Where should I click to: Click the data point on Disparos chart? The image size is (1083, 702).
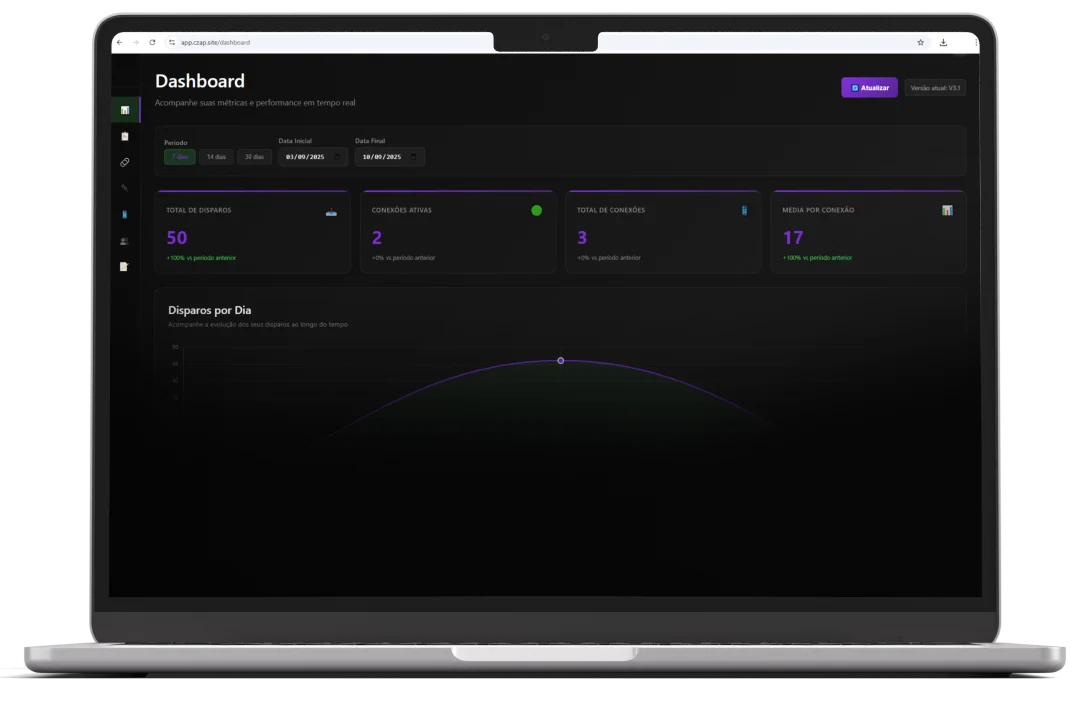(x=560, y=360)
